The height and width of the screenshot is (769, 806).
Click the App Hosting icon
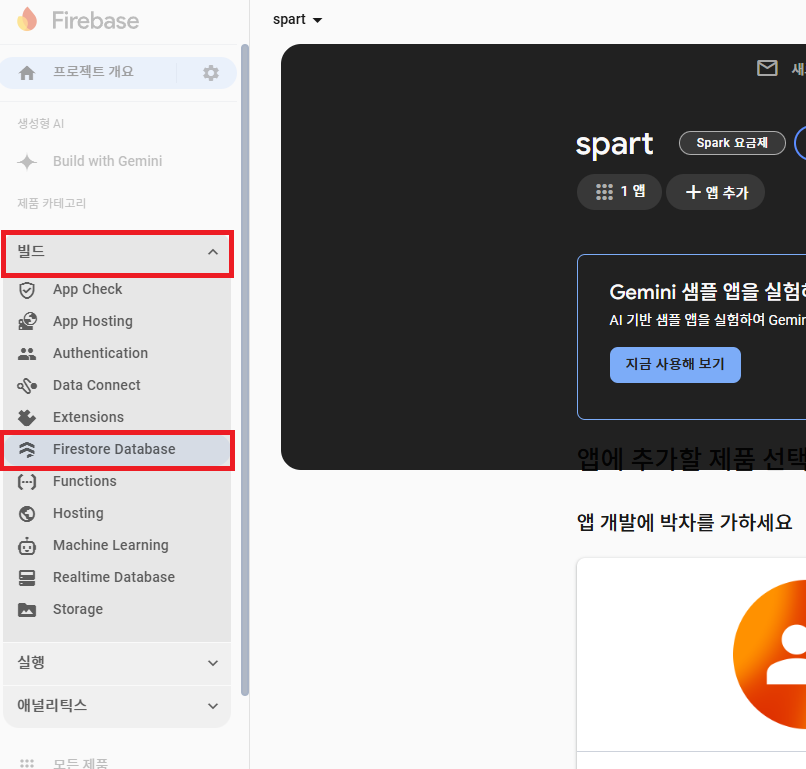27,321
